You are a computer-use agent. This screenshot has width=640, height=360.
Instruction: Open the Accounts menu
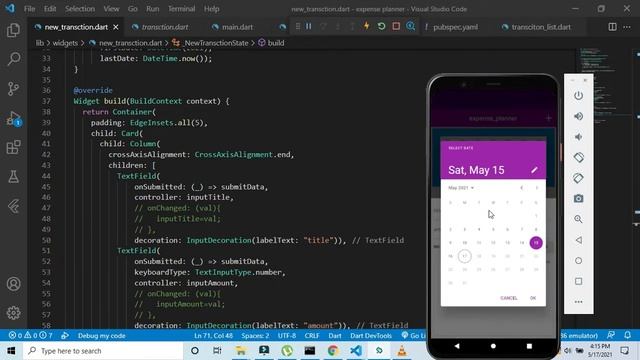coord(13,284)
